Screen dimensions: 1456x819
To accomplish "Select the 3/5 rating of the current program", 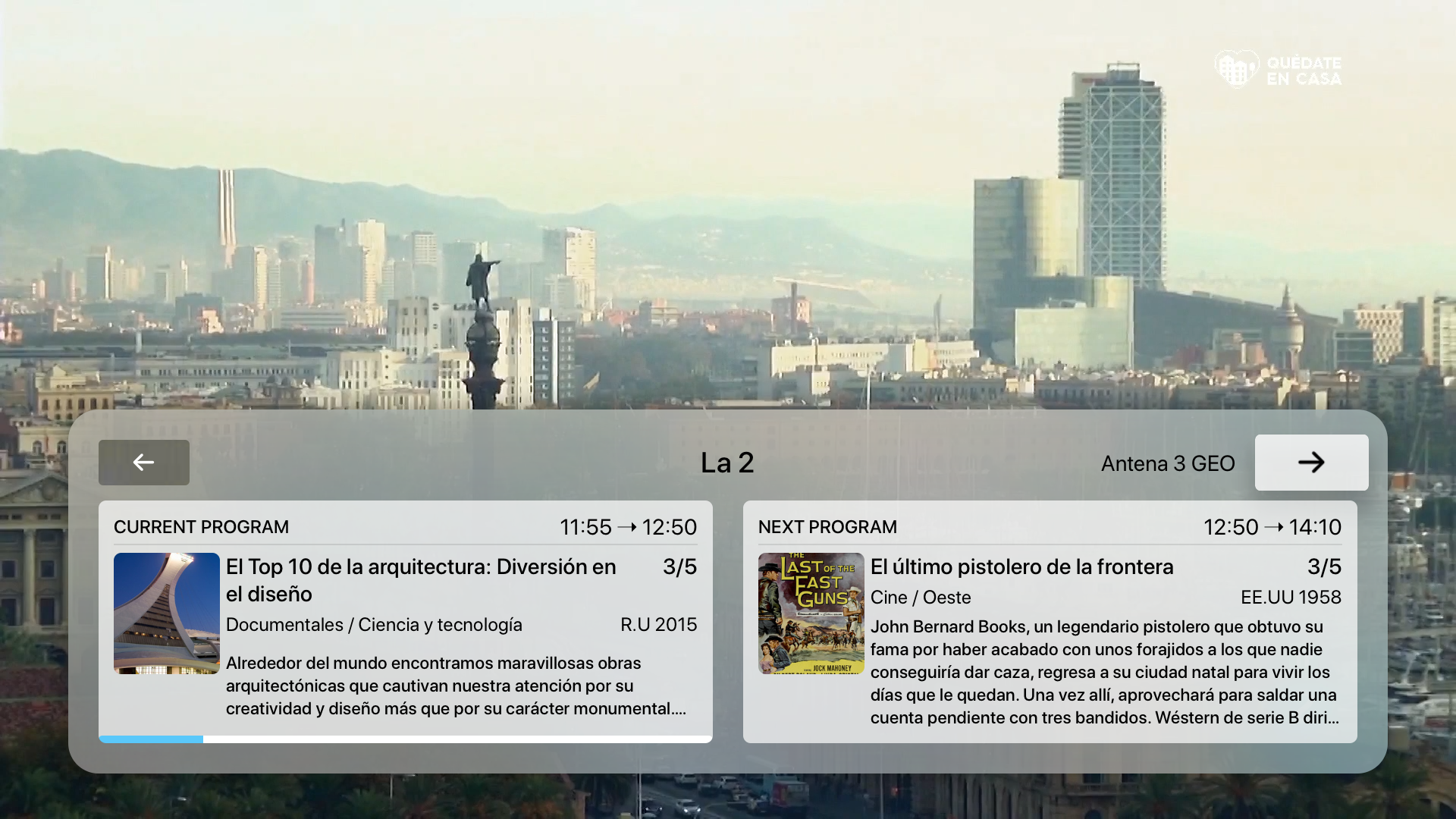I will point(679,567).
